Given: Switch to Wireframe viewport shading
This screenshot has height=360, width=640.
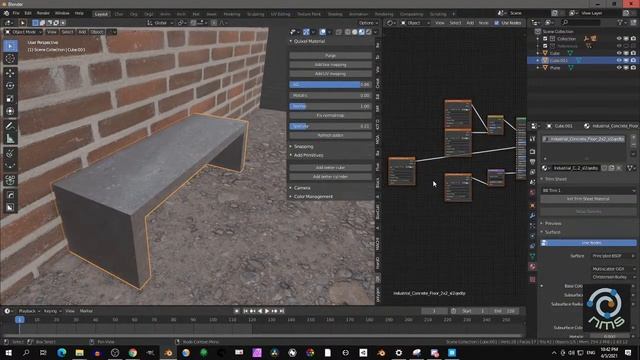Looking at the screenshot, I should point(348,32).
